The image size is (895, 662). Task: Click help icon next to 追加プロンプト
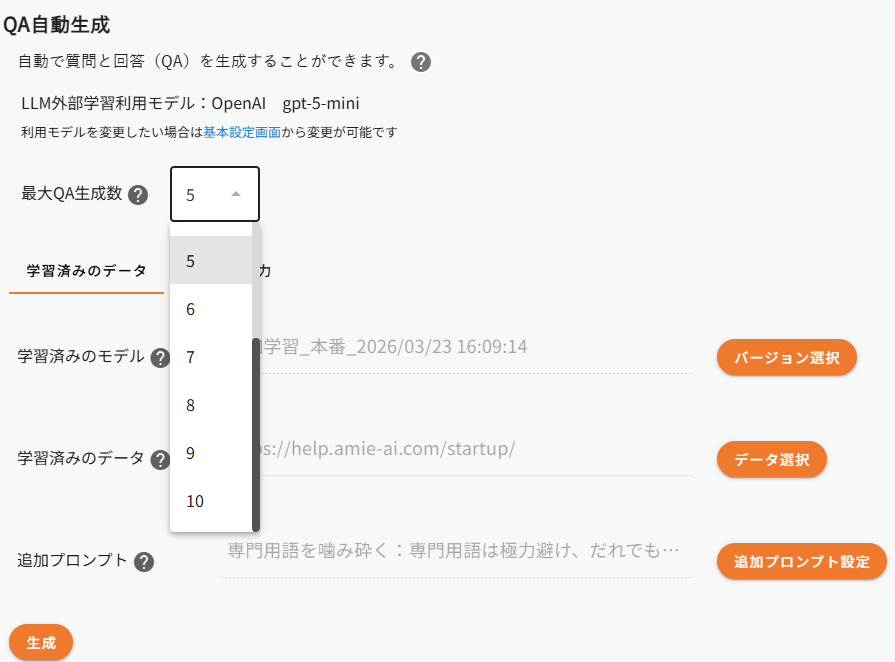click(144, 562)
